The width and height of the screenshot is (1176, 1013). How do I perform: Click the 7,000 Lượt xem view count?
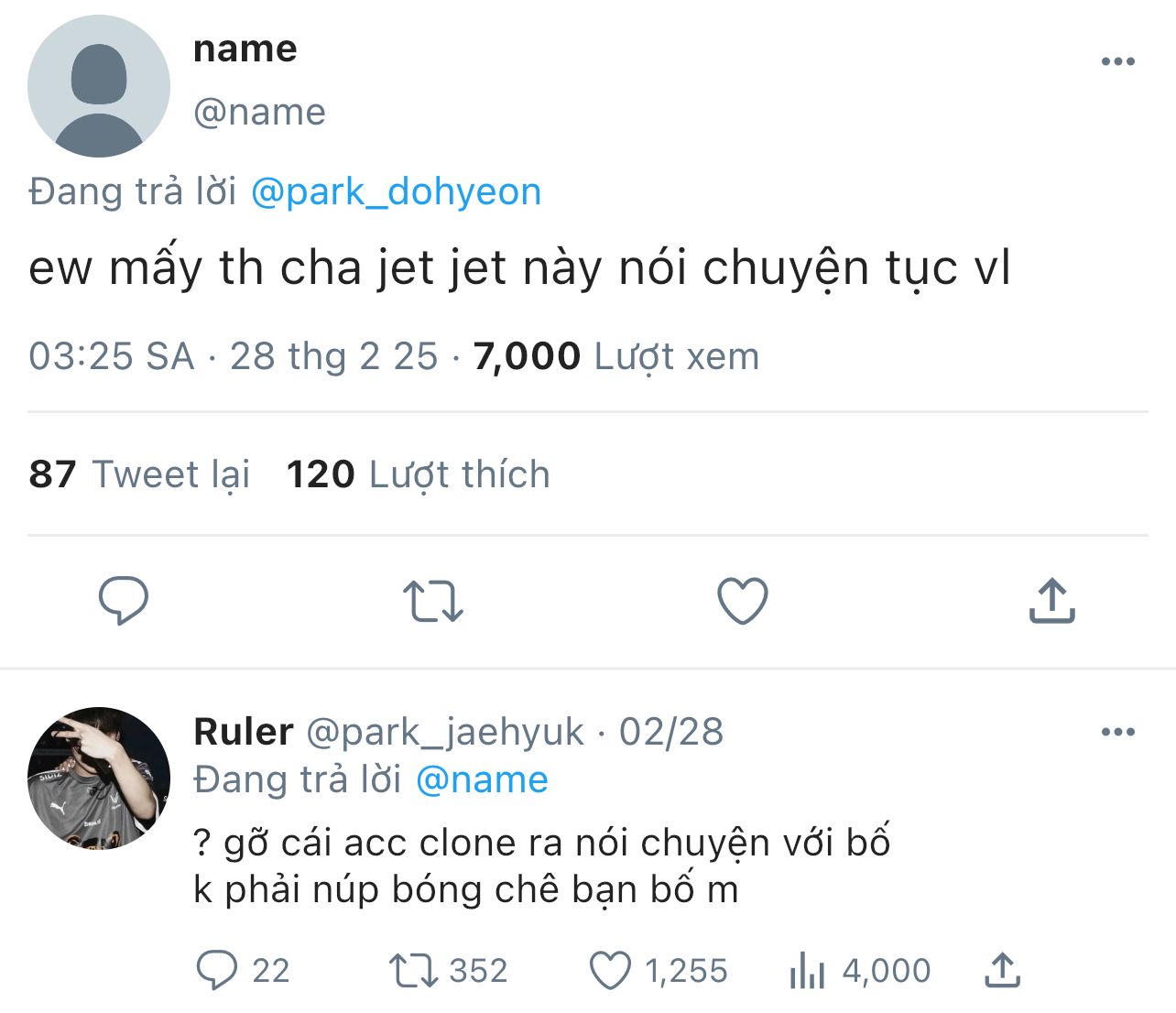615,356
